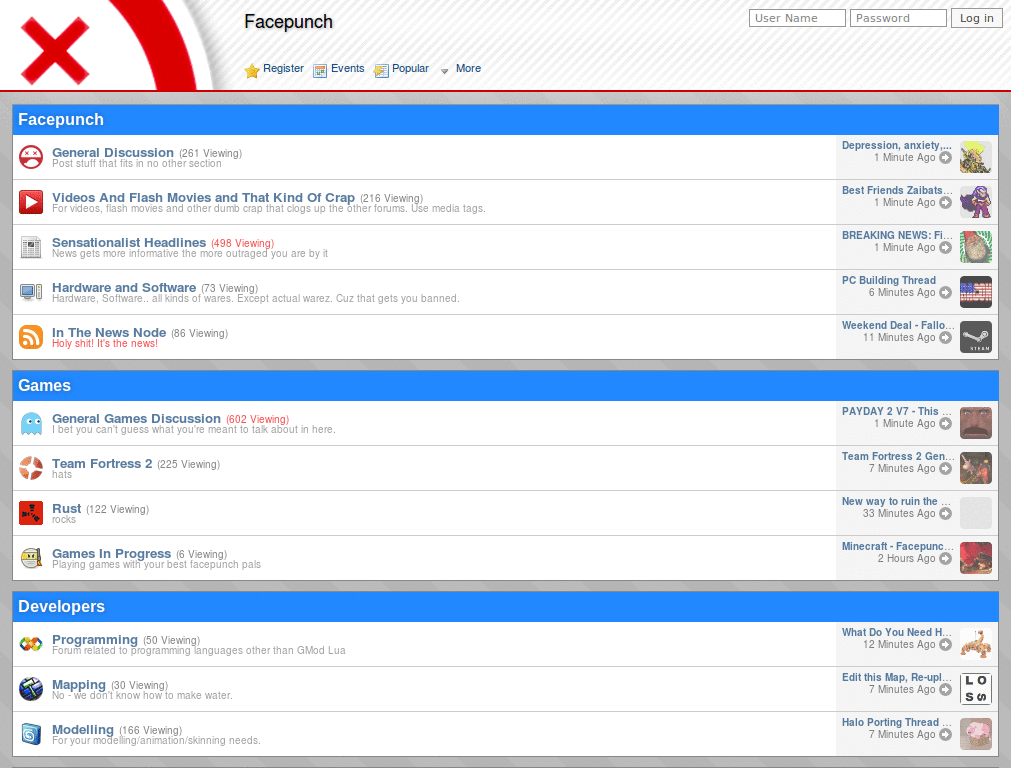
Task: Click the Videos And Flash Movies play icon
Action: pyautogui.click(x=31, y=202)
